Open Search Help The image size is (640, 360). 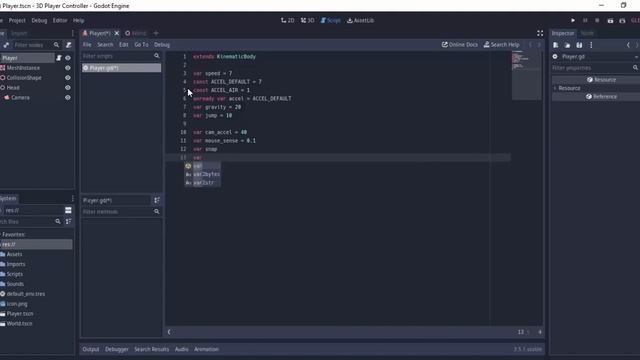click(502, 44)
